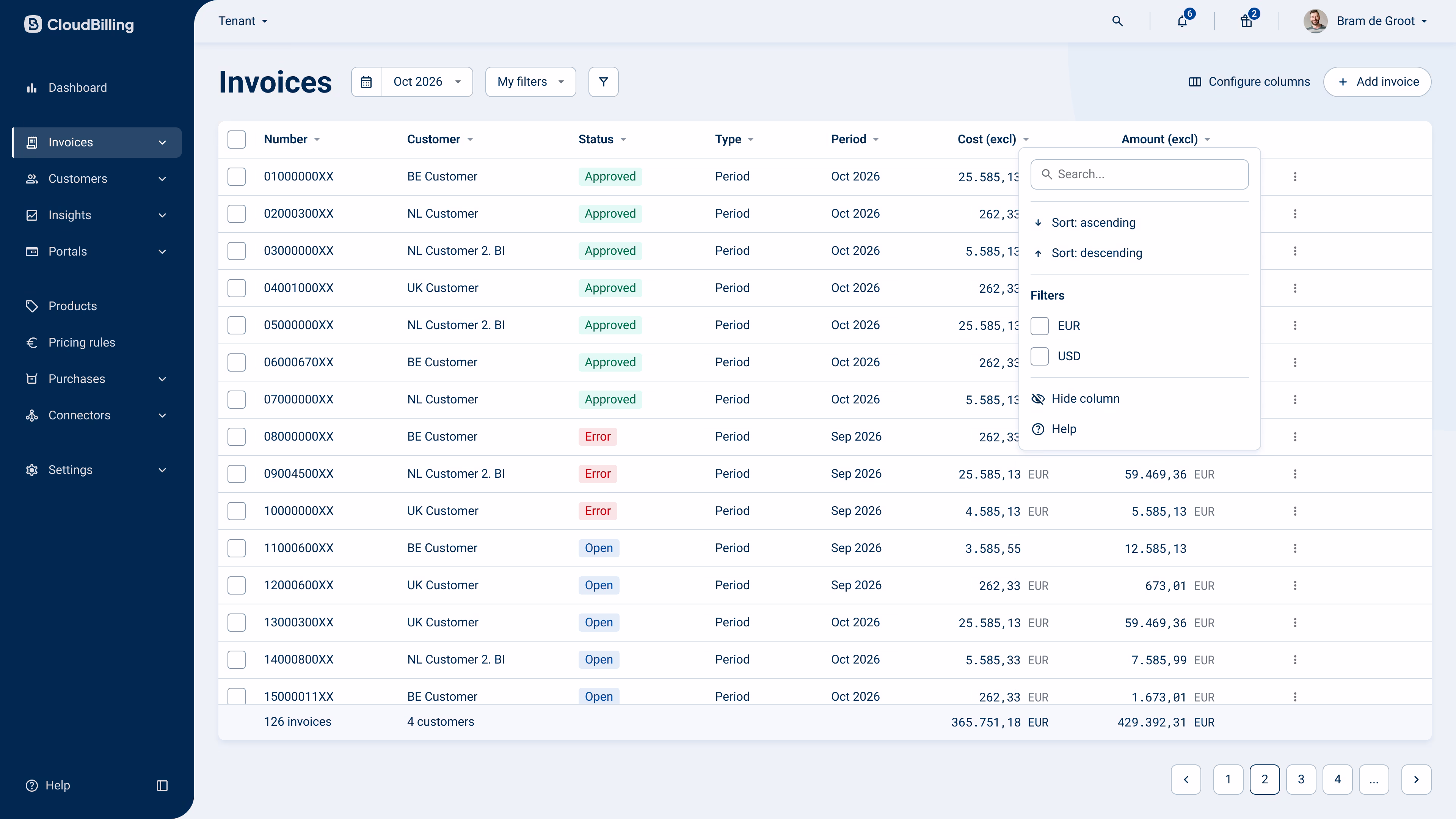Open row actions menu for invoice 01000000XX
This screenshot has height=819, width=1456.
pyautogui.click(x=1295, y=177)
